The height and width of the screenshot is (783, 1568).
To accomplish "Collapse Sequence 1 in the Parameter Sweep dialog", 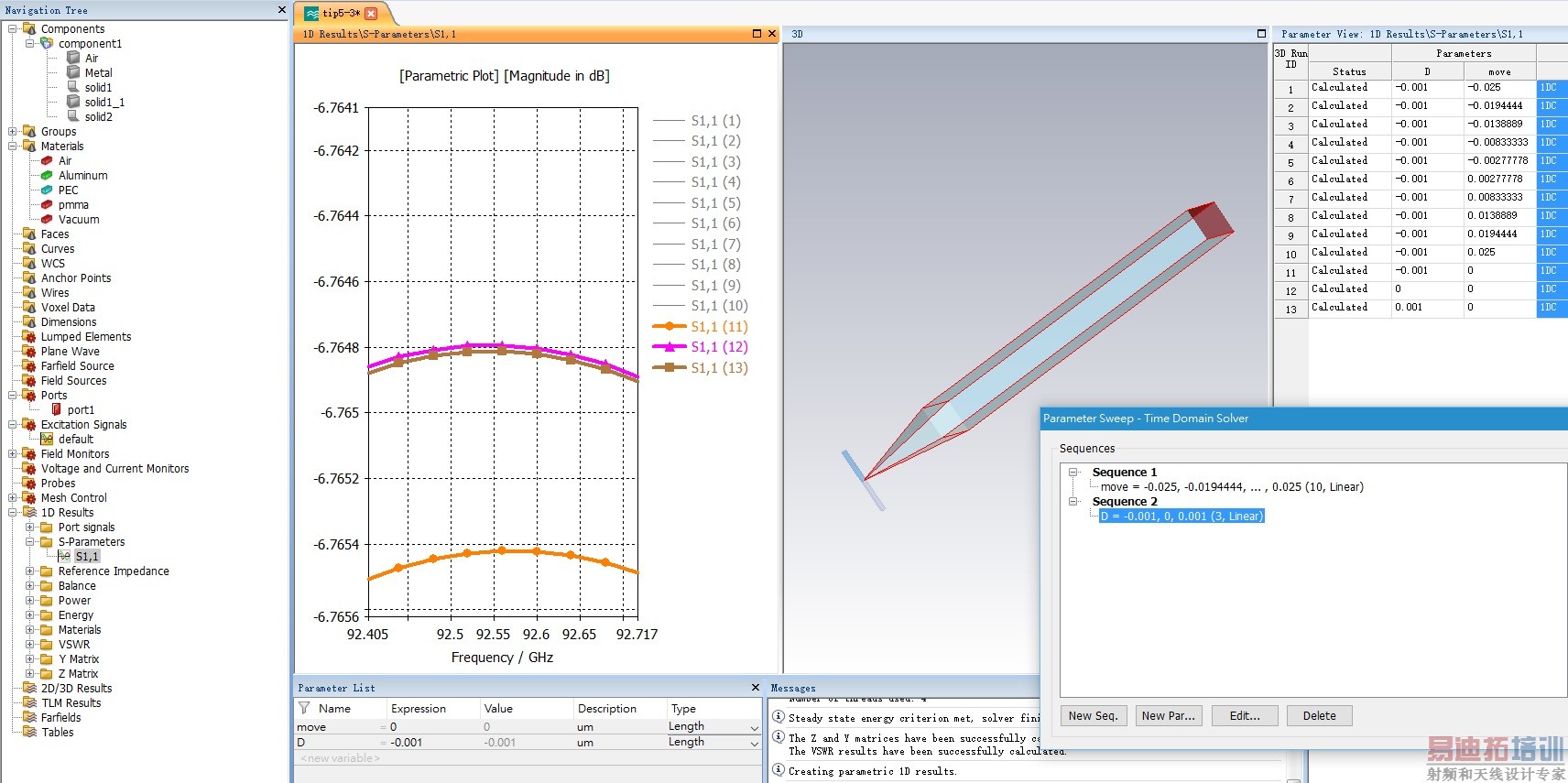I will coord(1073,473).
